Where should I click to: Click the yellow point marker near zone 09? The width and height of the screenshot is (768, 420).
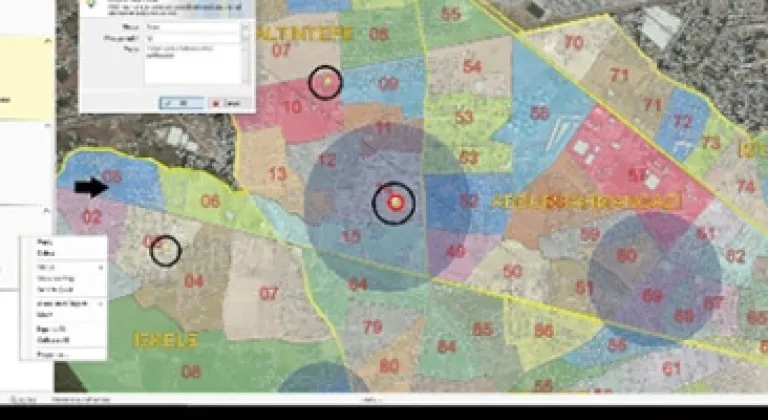tap(325, 81)
